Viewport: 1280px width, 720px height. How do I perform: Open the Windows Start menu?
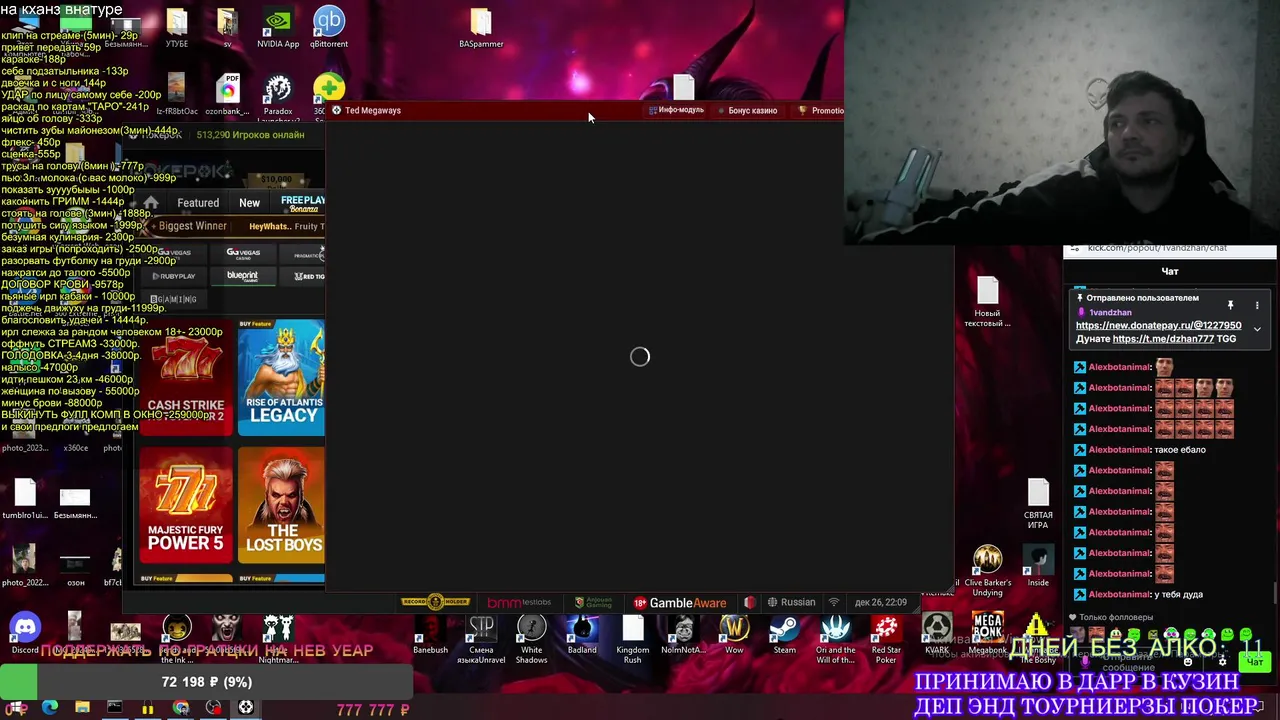17,708
